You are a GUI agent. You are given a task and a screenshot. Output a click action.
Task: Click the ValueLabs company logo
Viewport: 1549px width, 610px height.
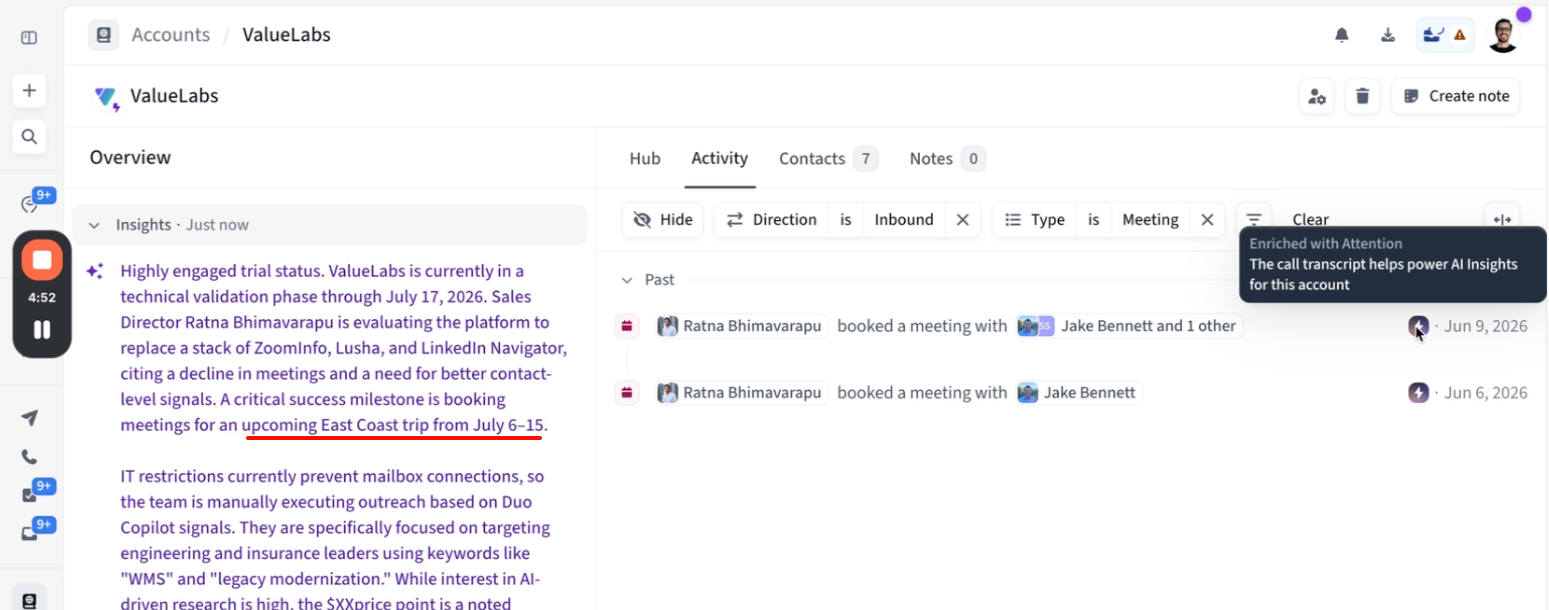click(x=107, y=97)
